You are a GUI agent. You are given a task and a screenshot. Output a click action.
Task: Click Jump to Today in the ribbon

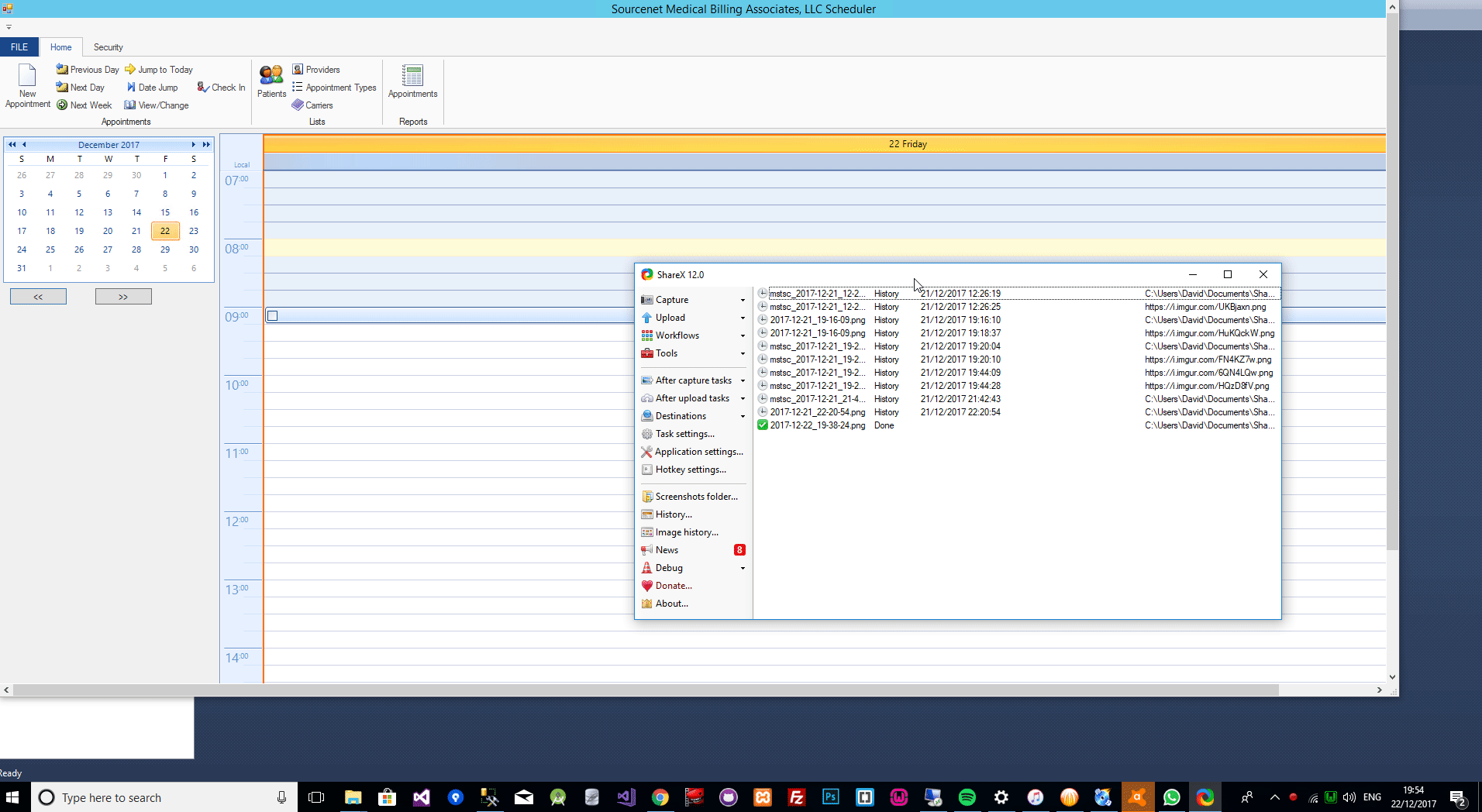coord(159,70)
